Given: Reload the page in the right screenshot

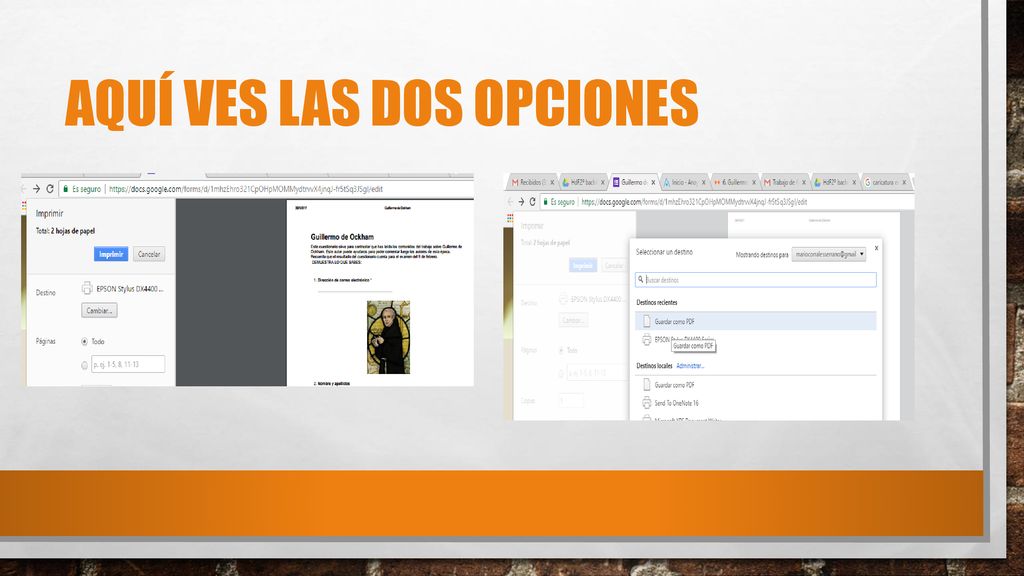Looking at the screenshot, I should point(532,202).
